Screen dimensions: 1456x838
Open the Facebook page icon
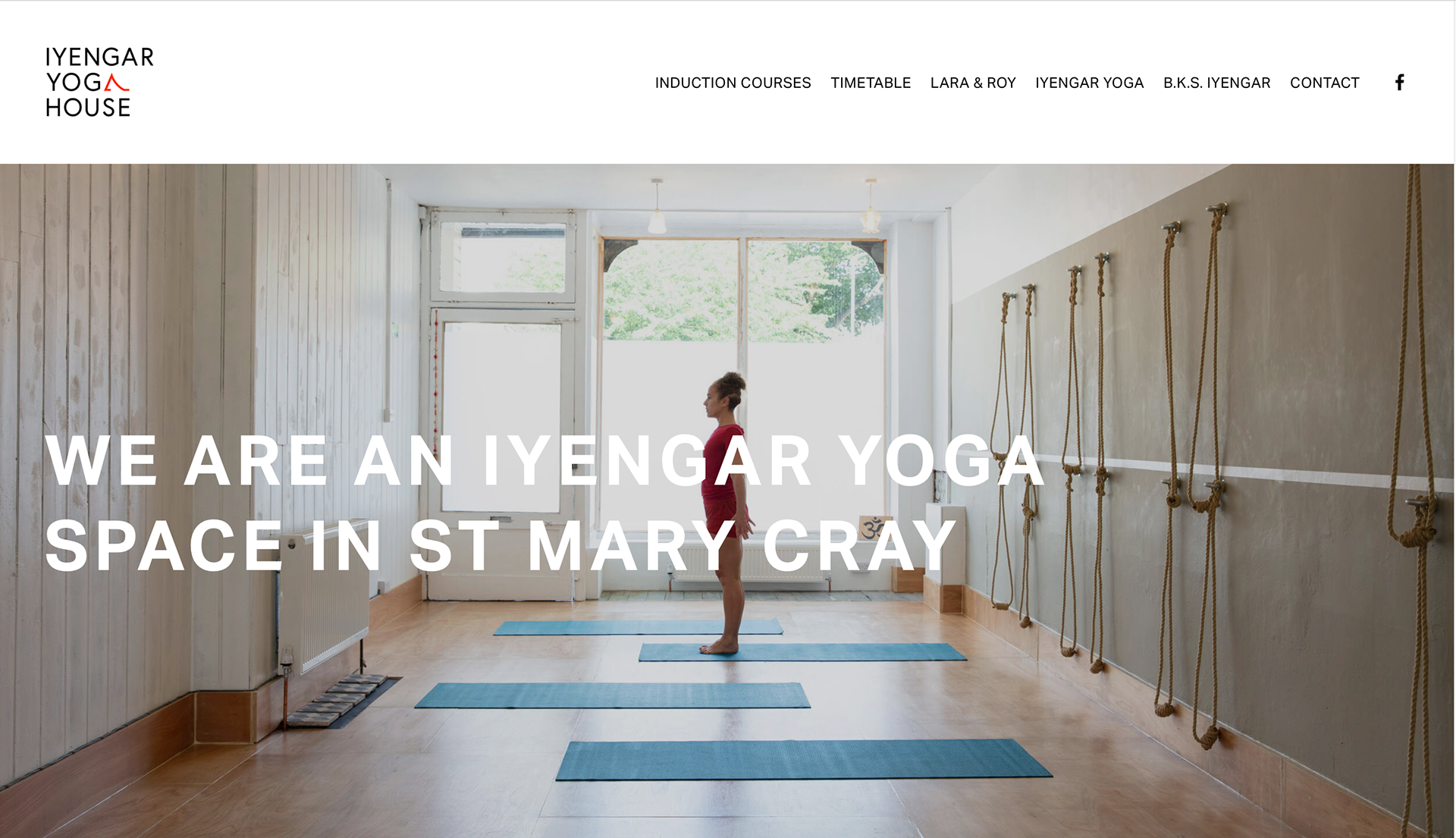(x=1399, y=82)
